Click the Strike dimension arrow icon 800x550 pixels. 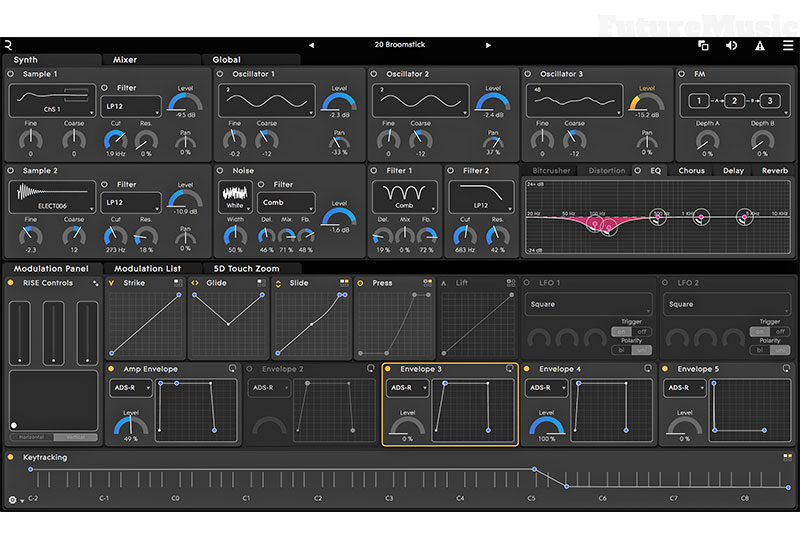tap(111, 283)
